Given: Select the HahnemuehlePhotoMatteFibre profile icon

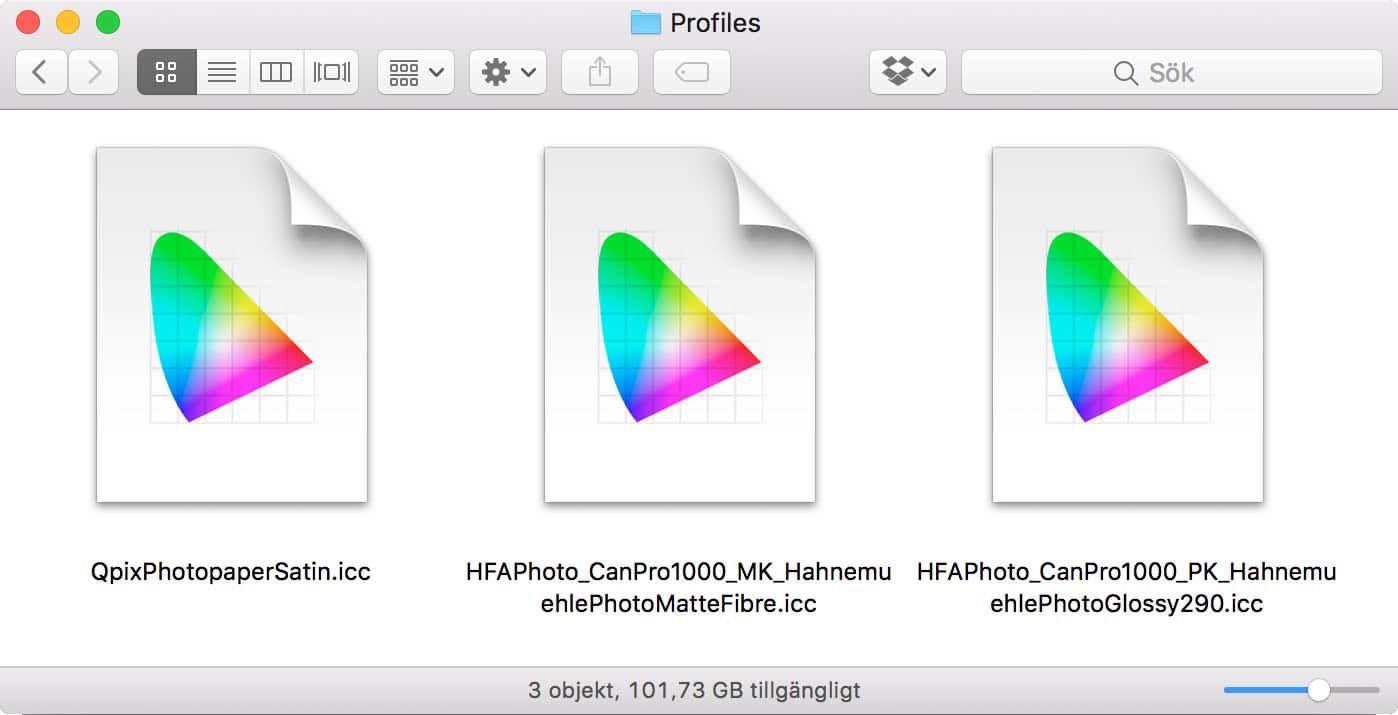Looking at the screenshot, I should [x=680, y=325].
